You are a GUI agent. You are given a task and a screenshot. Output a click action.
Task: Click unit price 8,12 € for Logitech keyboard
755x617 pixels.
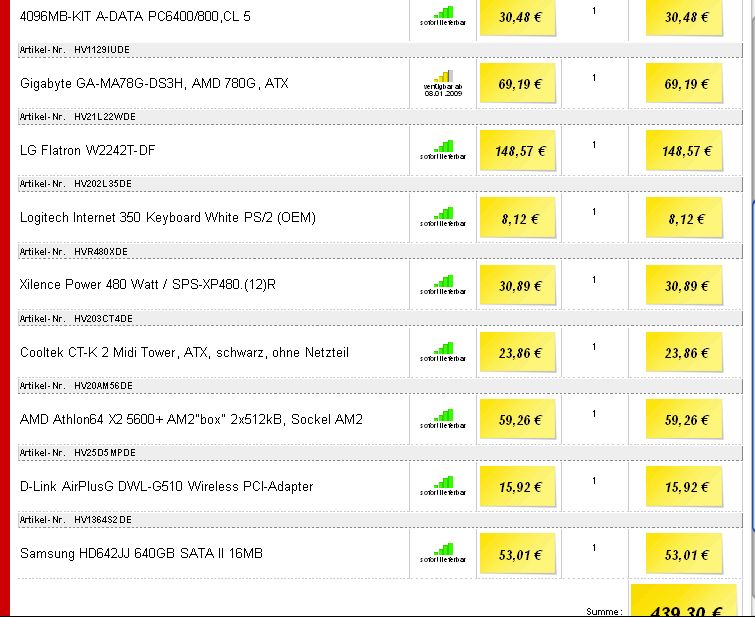point(518,219)
